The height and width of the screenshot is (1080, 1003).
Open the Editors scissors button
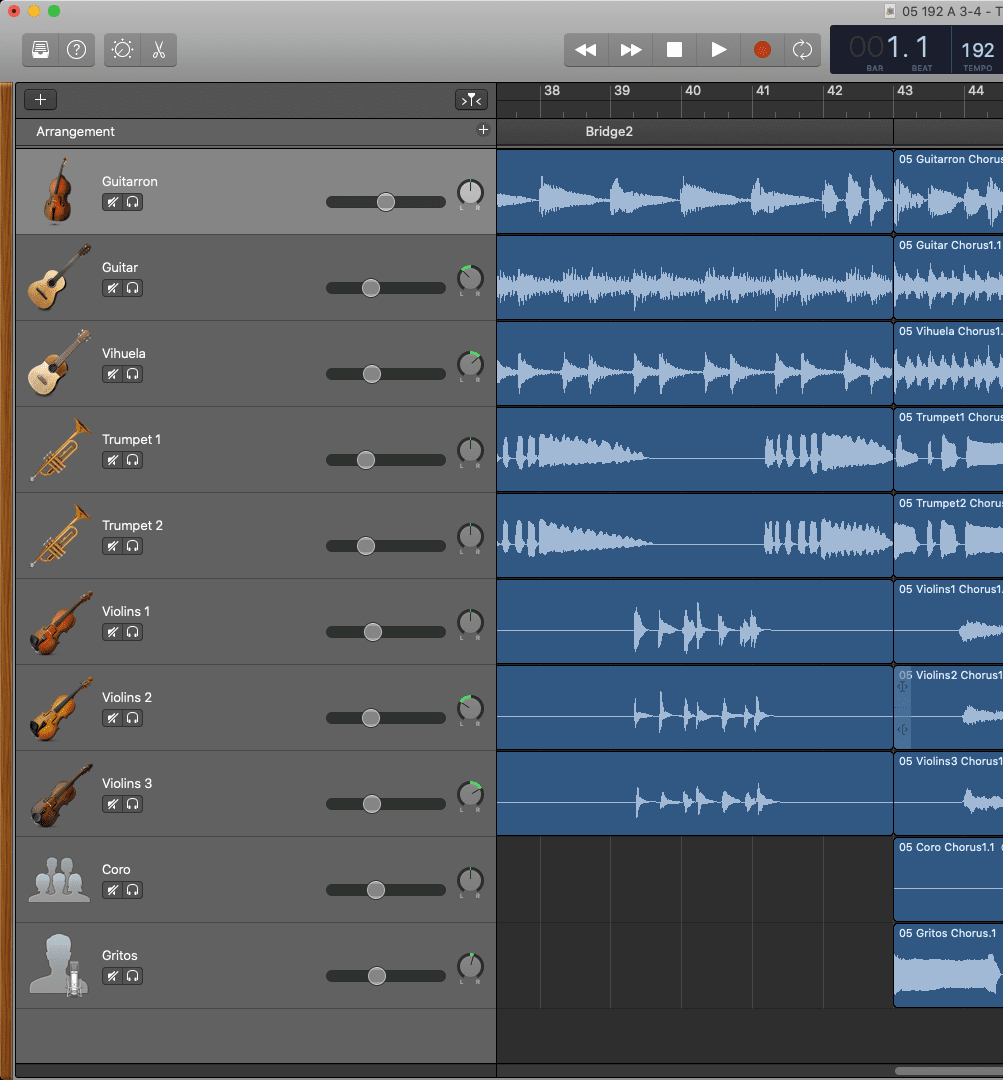pos(159,50)
